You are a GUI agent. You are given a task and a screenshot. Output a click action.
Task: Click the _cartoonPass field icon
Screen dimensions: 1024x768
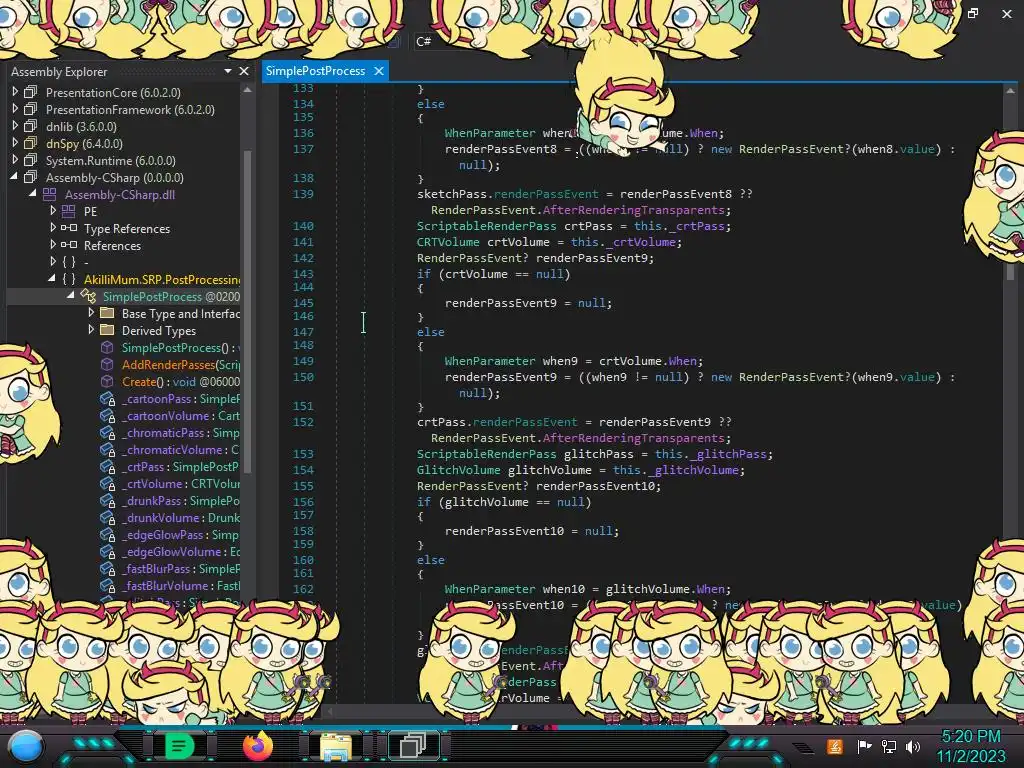(107, 398)
